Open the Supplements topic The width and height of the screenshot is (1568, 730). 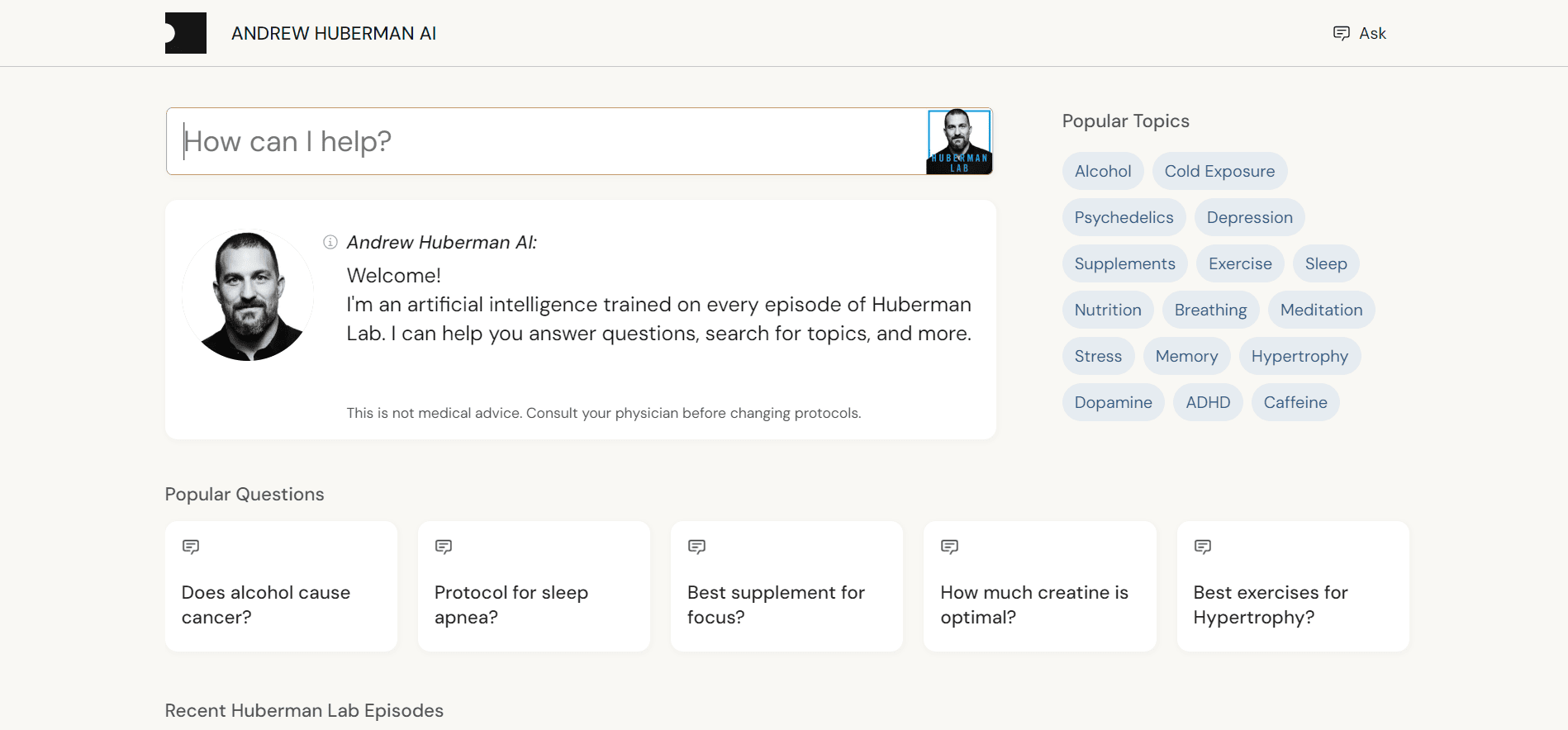click(x=1124, y=263)
